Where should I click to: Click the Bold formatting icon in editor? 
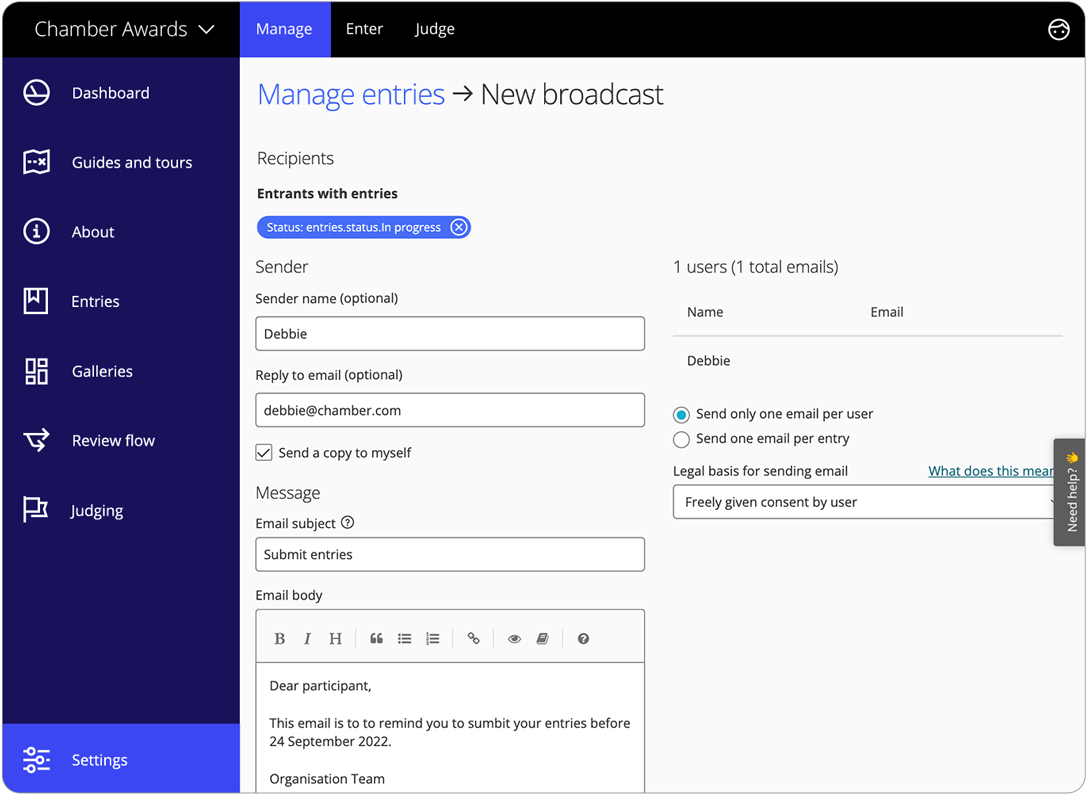point(280,639)
